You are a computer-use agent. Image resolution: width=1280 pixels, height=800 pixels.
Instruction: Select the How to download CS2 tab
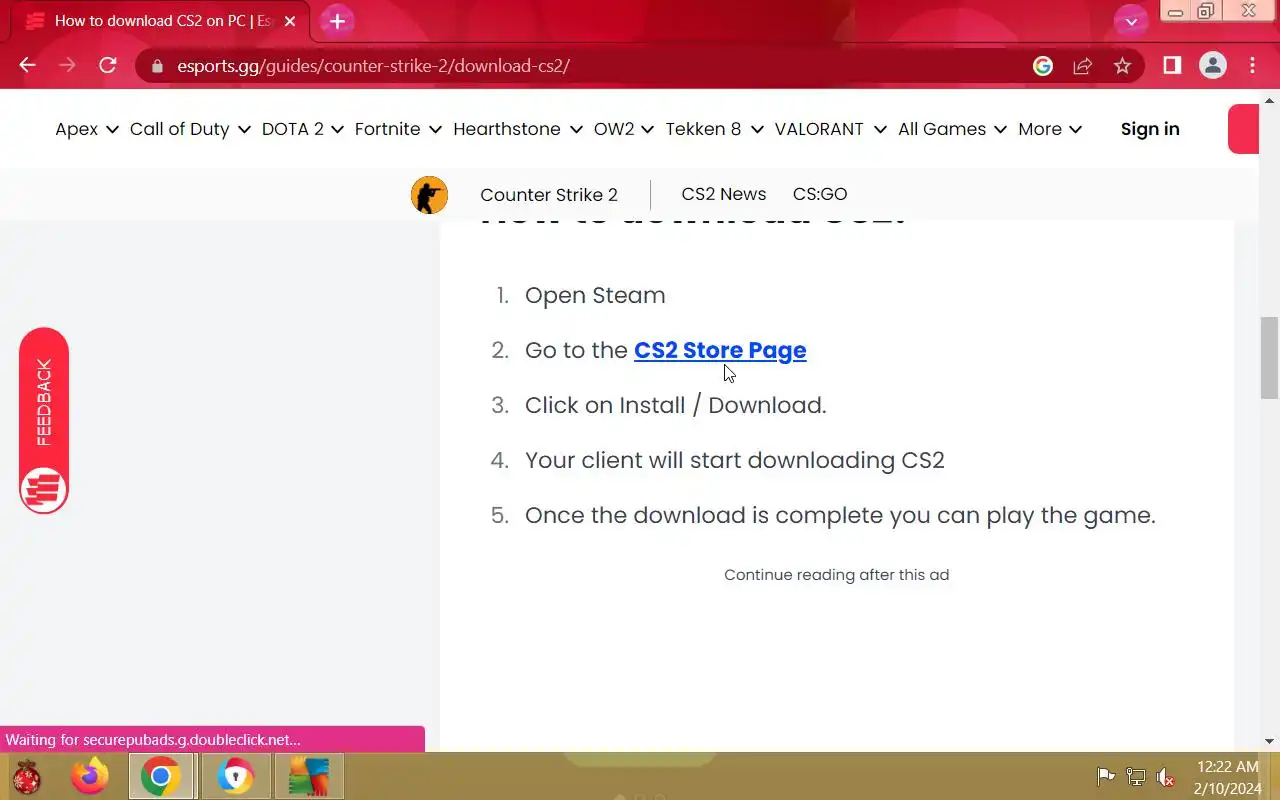coord(160,21)
